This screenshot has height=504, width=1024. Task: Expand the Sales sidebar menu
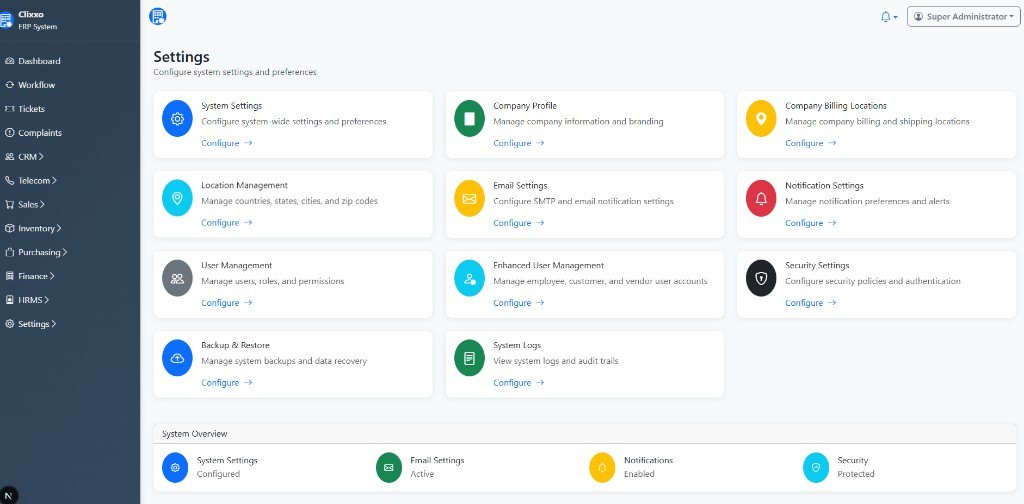pos(25,204)
